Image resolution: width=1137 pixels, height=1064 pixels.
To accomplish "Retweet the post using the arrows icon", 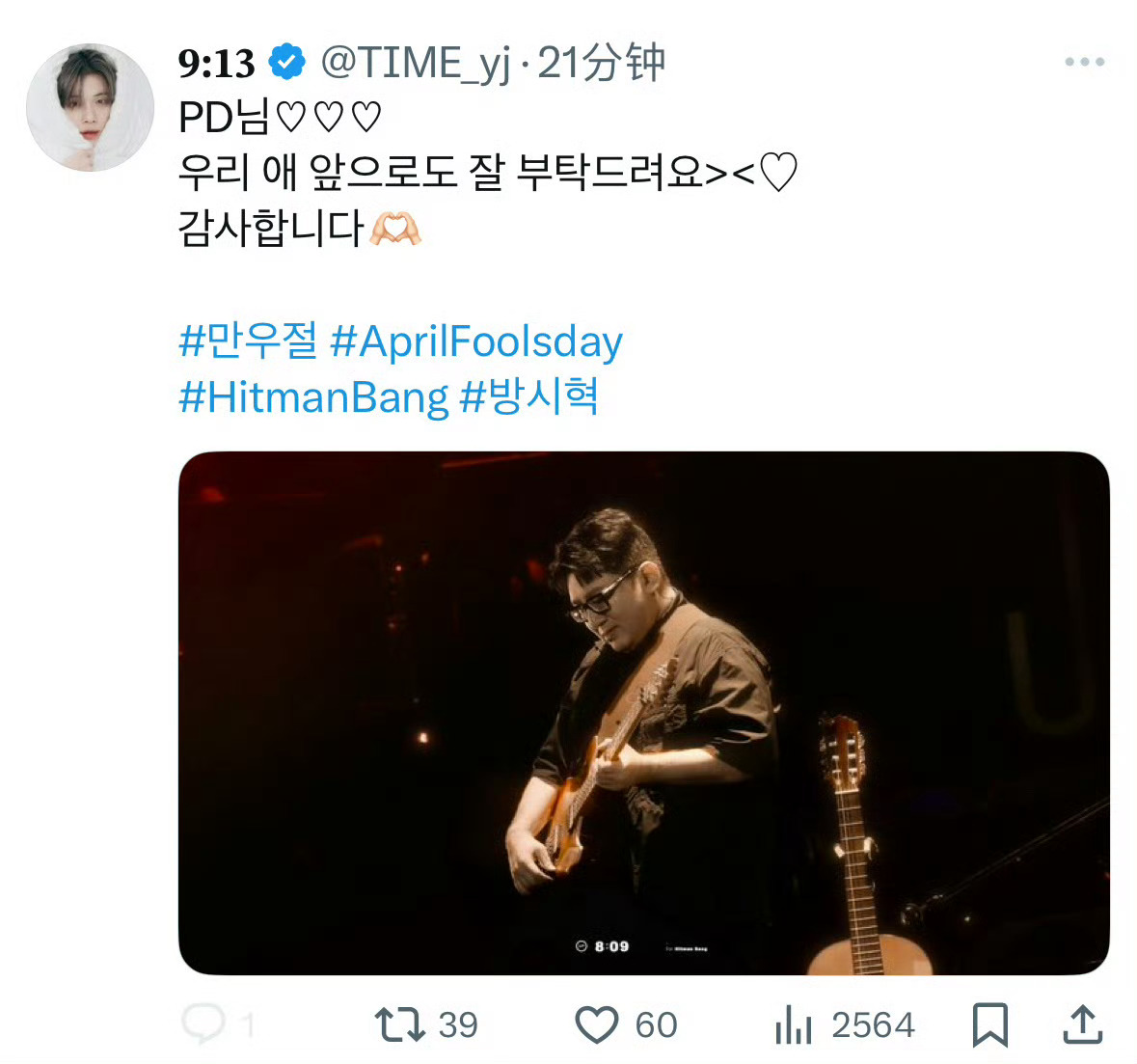I will pyautogui.click(x=399, y=1024).
